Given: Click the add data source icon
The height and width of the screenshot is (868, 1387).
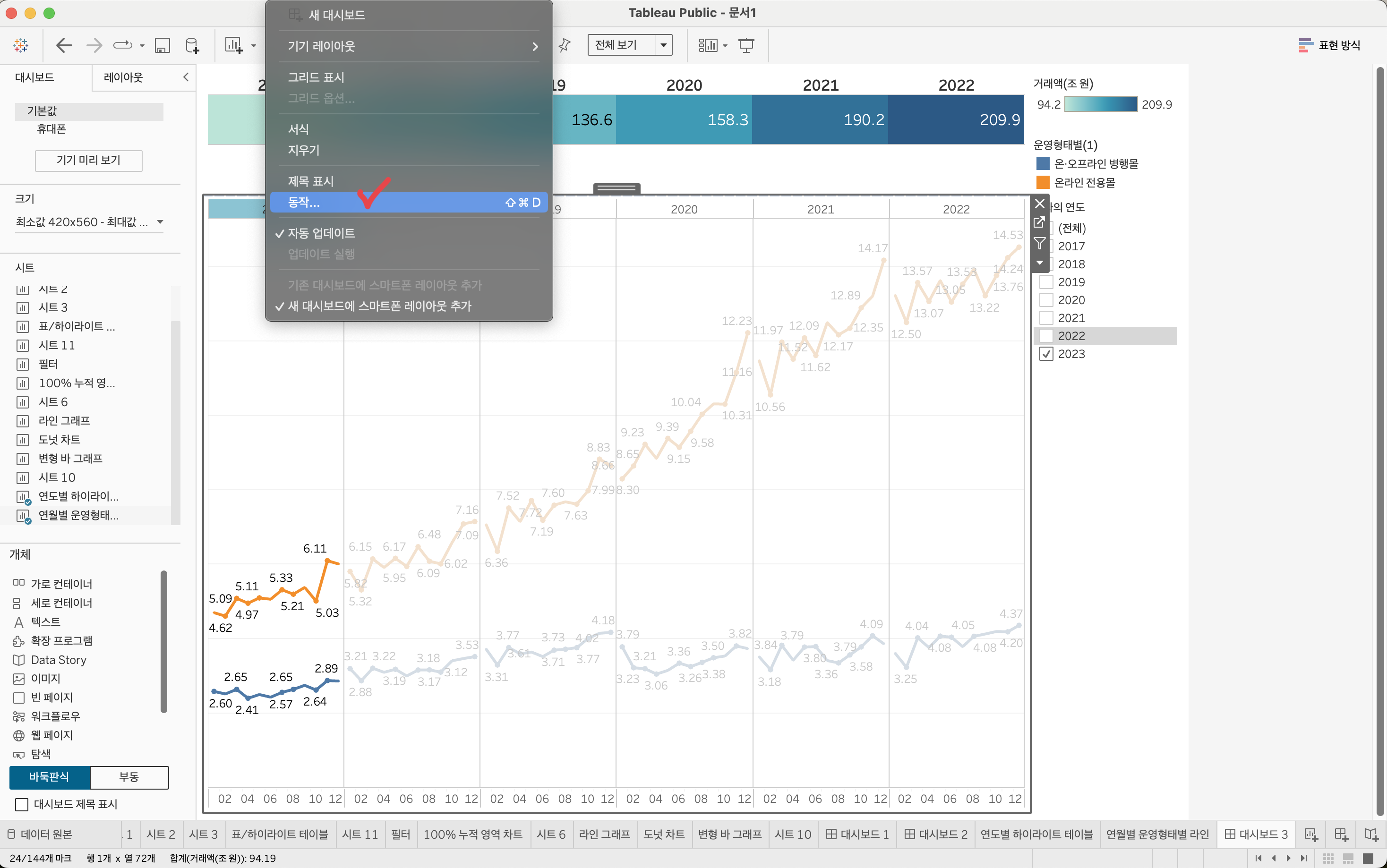Looking at the screenshot, I should 192,45.
